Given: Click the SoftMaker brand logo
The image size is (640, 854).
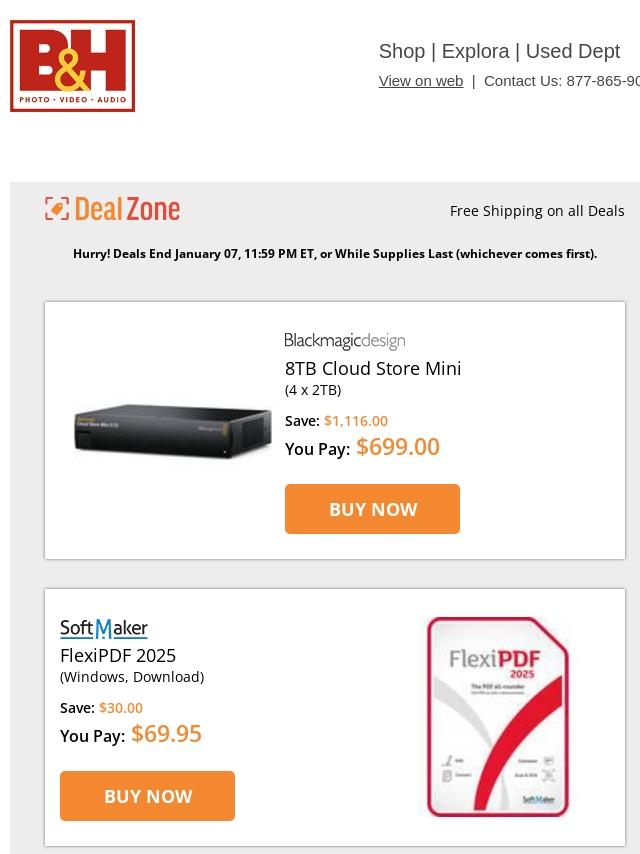Looking at the screenshot, I should pos(104,629).
